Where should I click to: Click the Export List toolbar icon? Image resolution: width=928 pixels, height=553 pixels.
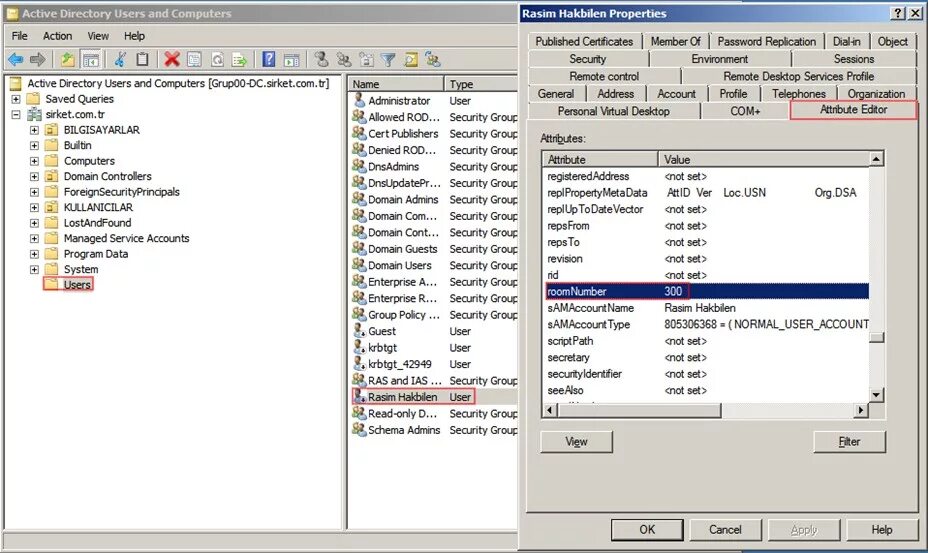tap(239, 59)
